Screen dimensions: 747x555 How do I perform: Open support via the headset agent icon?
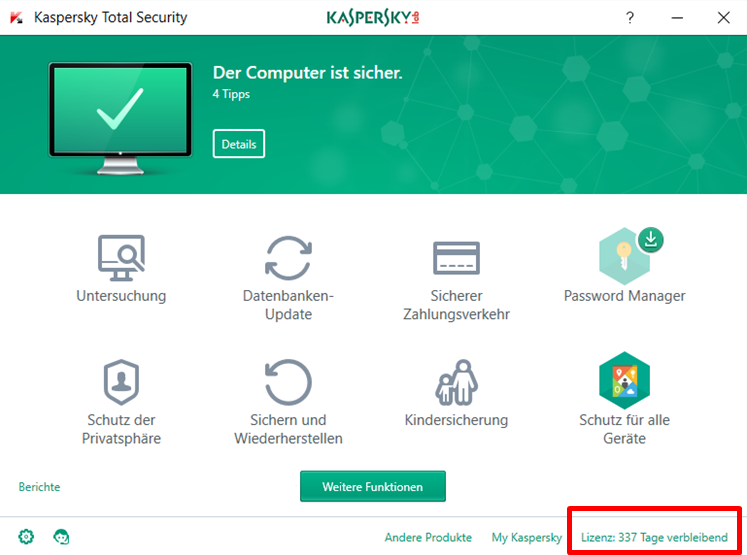(61, 537)
